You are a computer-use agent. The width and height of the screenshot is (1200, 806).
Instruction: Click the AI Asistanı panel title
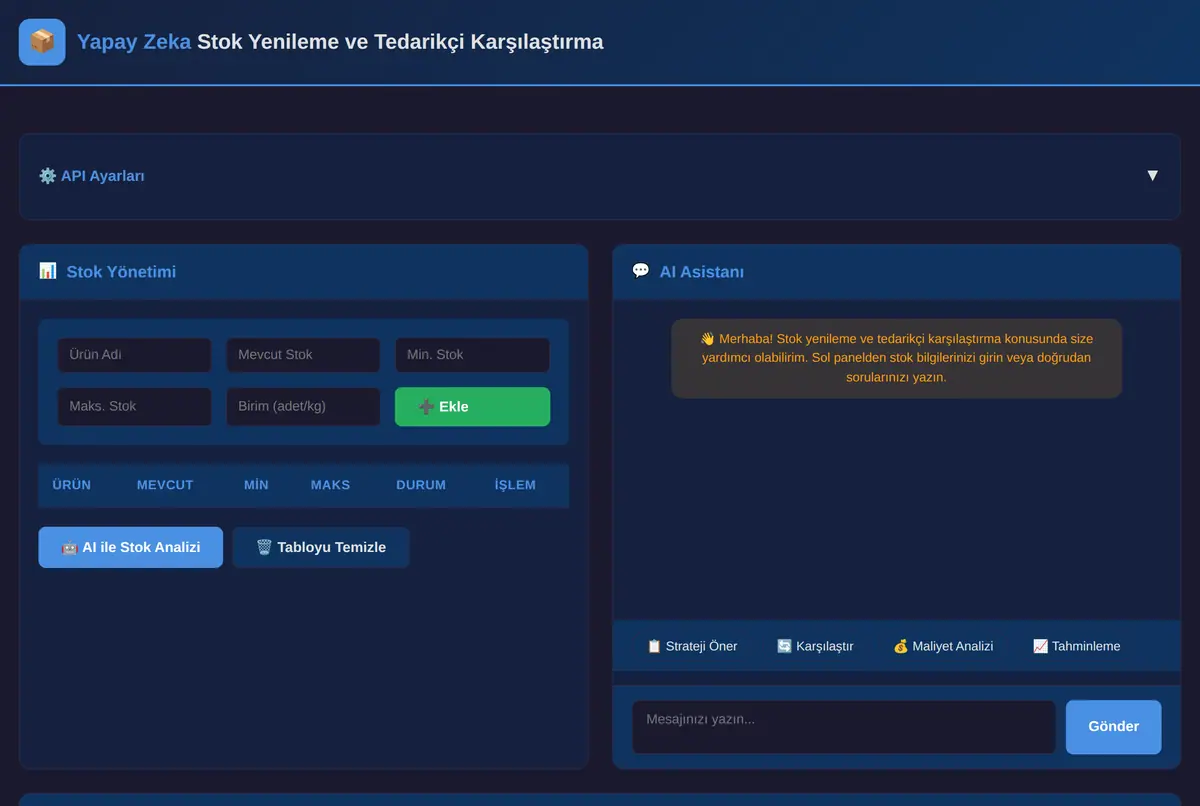tap(701, 271)
